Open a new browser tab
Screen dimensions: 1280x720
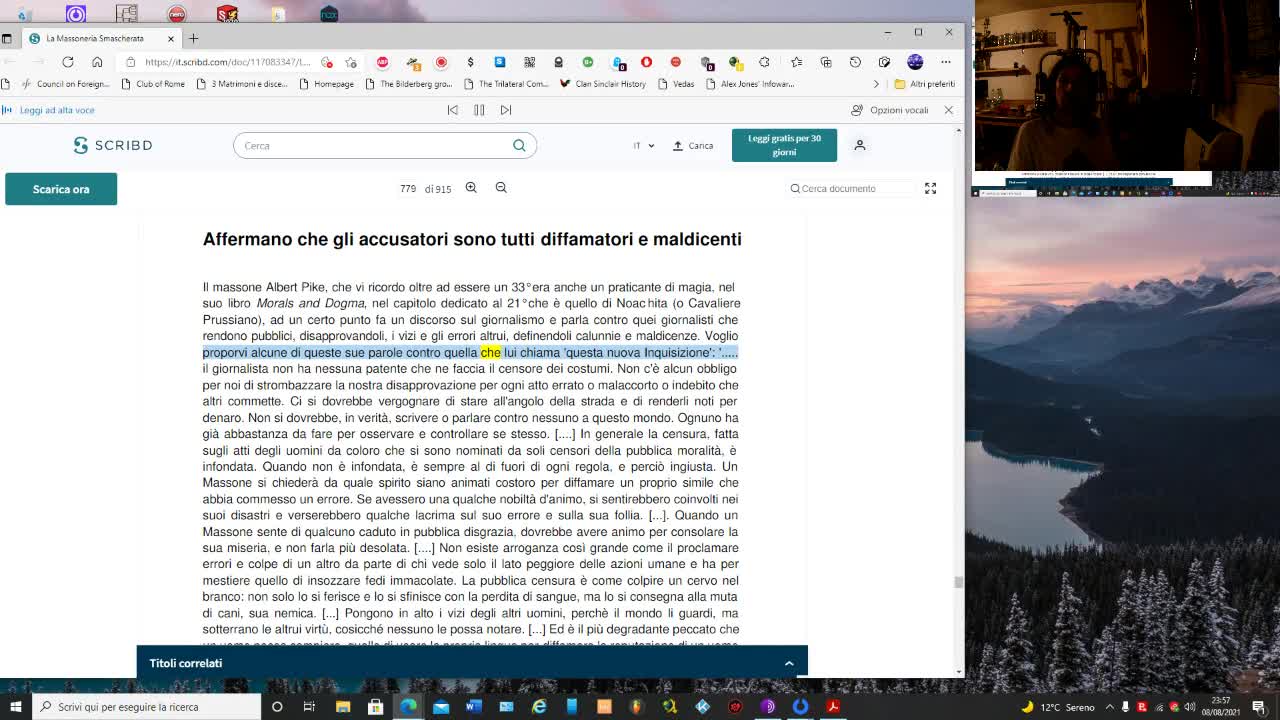click(194, 38)
